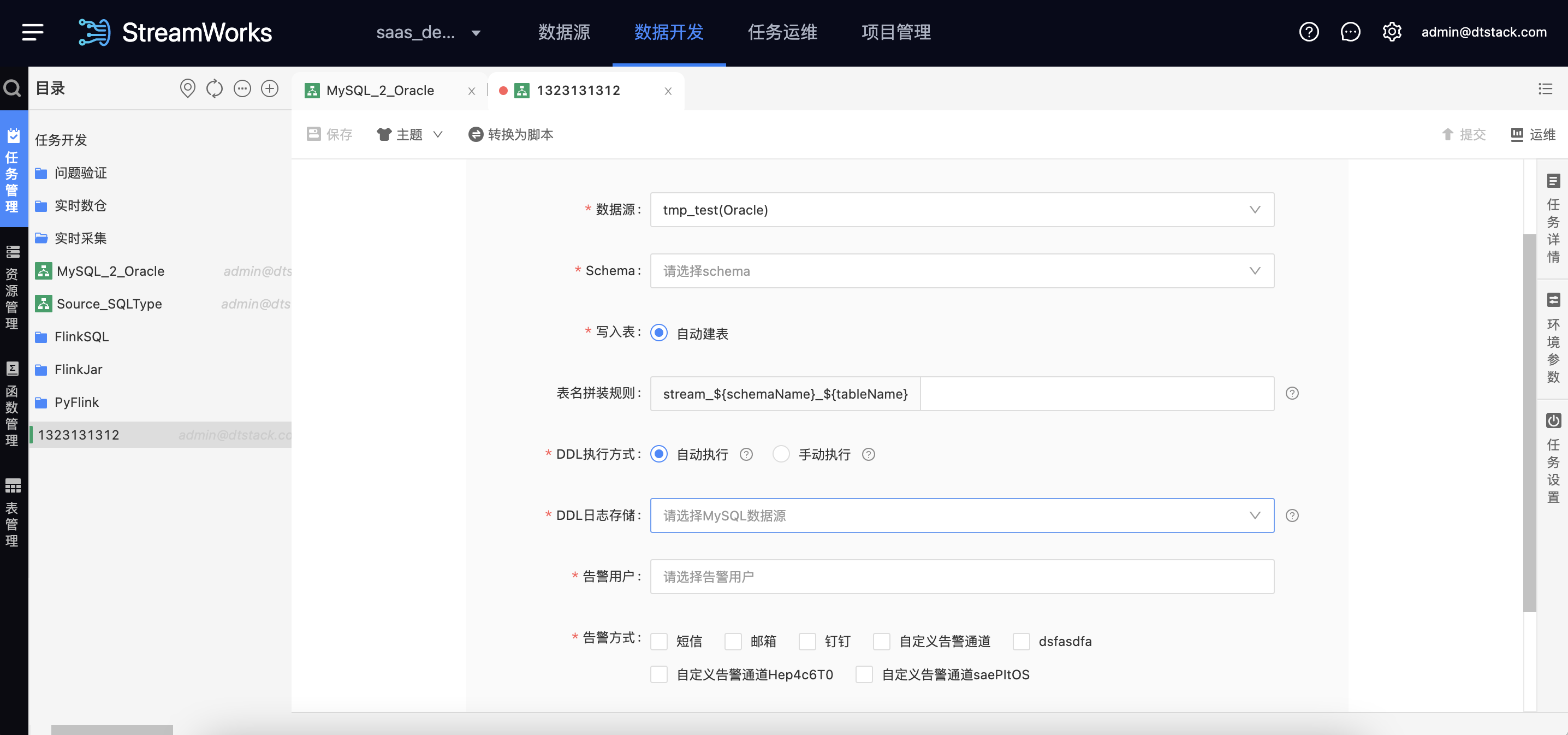
Task: Check the 自定义告警通道saePItOS checkbox
Action: pyautogui.click(x=864, y=675)
